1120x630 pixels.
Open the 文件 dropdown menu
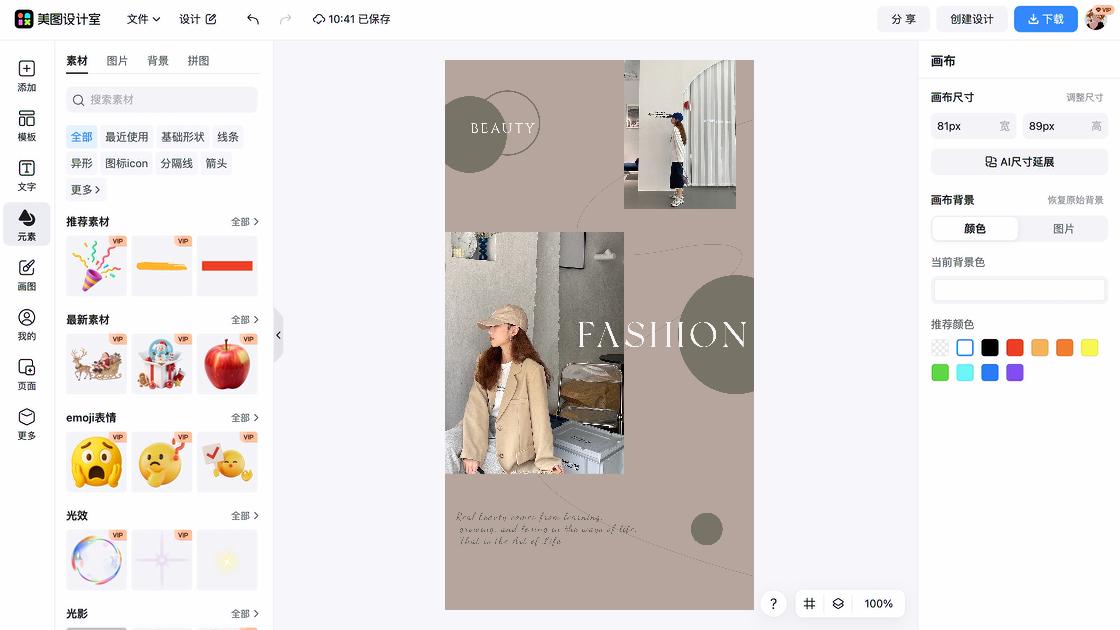143,19
